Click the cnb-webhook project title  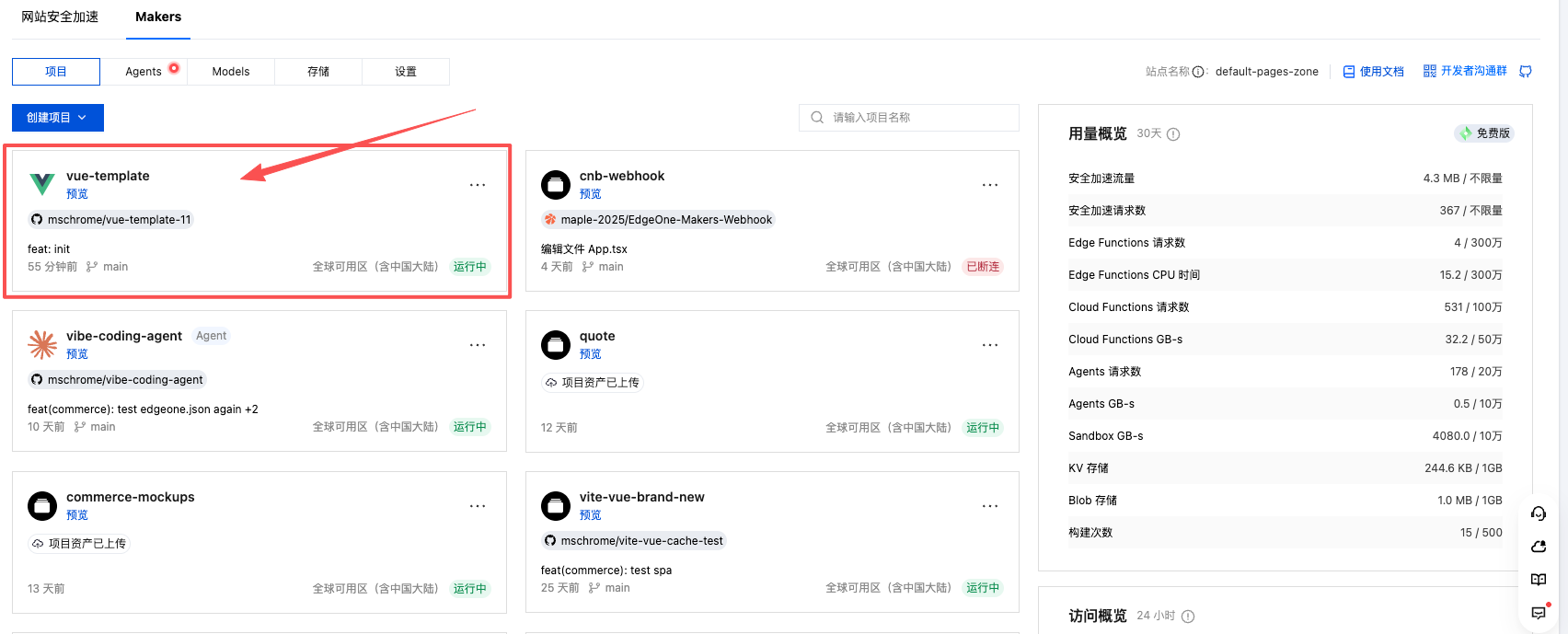pos(622,176)
